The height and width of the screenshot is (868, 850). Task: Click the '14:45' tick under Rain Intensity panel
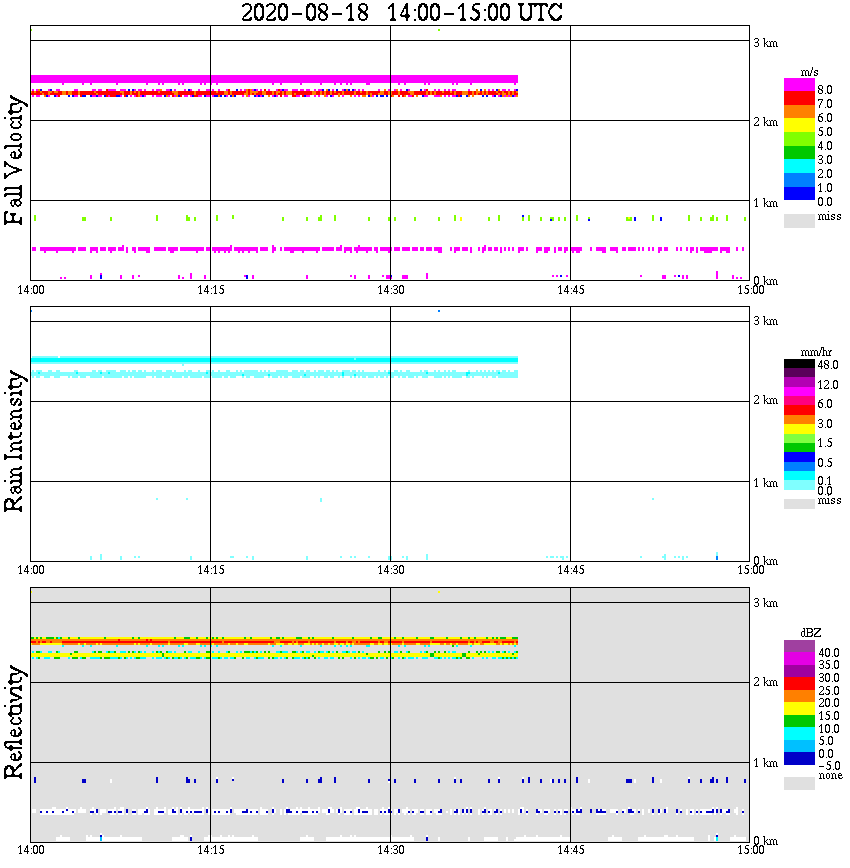coord(570,570)
